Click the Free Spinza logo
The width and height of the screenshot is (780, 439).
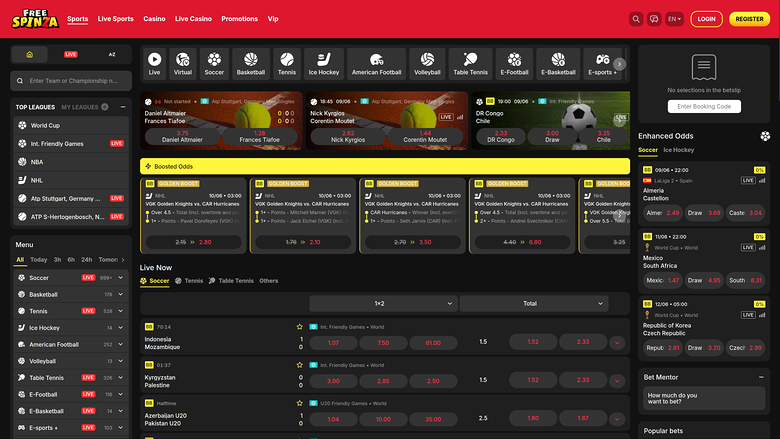point(35,19)
